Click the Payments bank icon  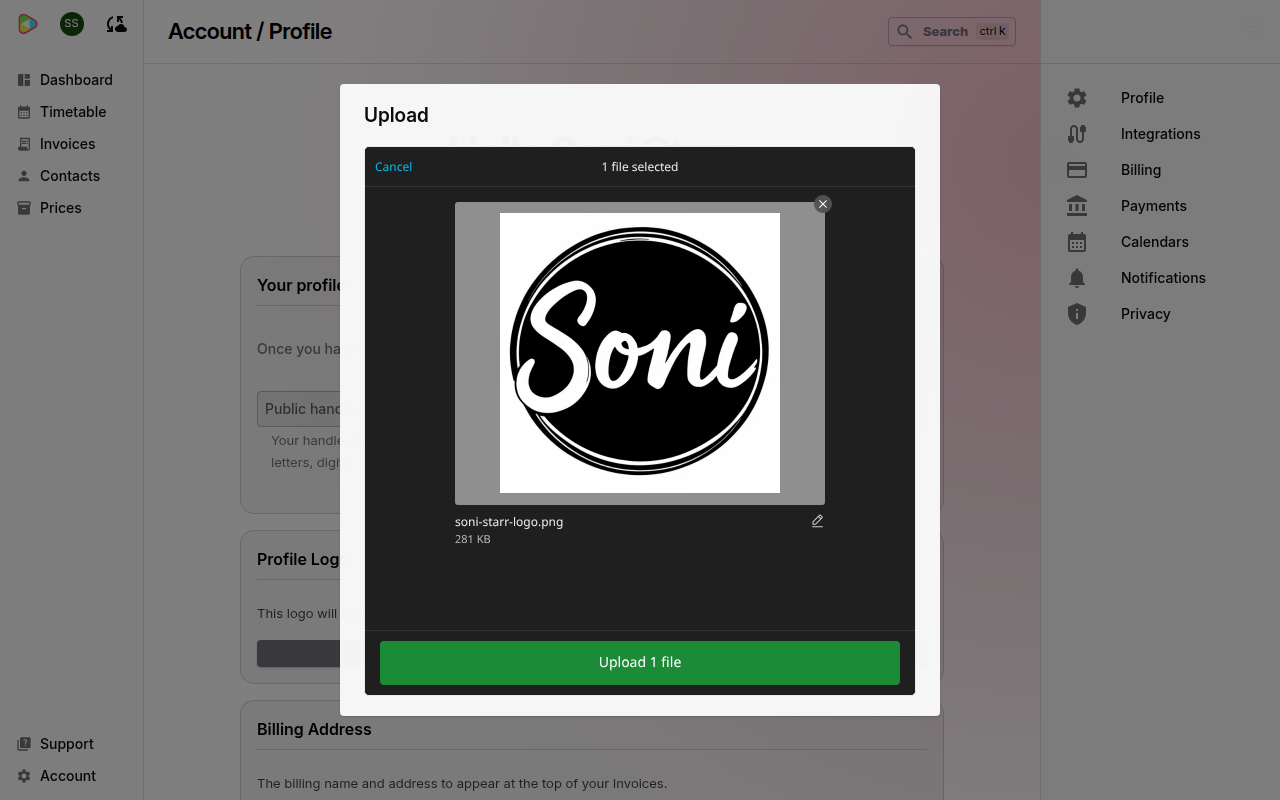tap(1077, 206)
